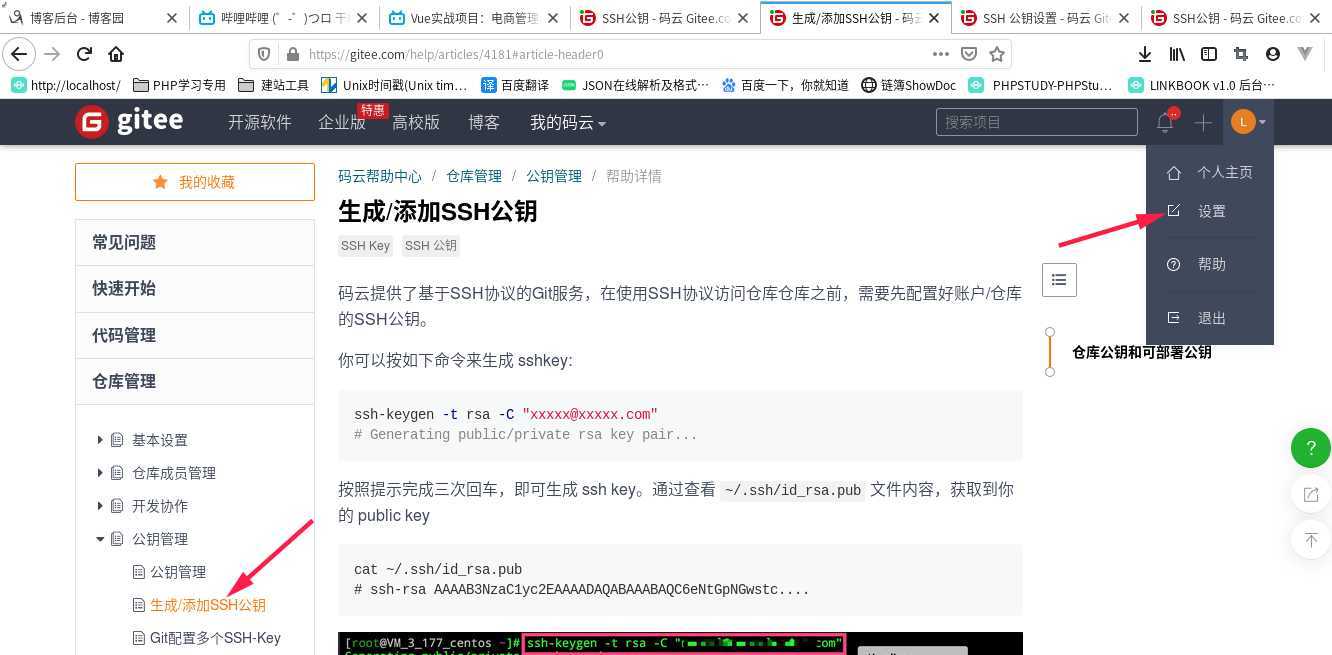Toggle the browser sidebar panel icon
The width and height of the screenshot is (1332, 655).
1208,54
